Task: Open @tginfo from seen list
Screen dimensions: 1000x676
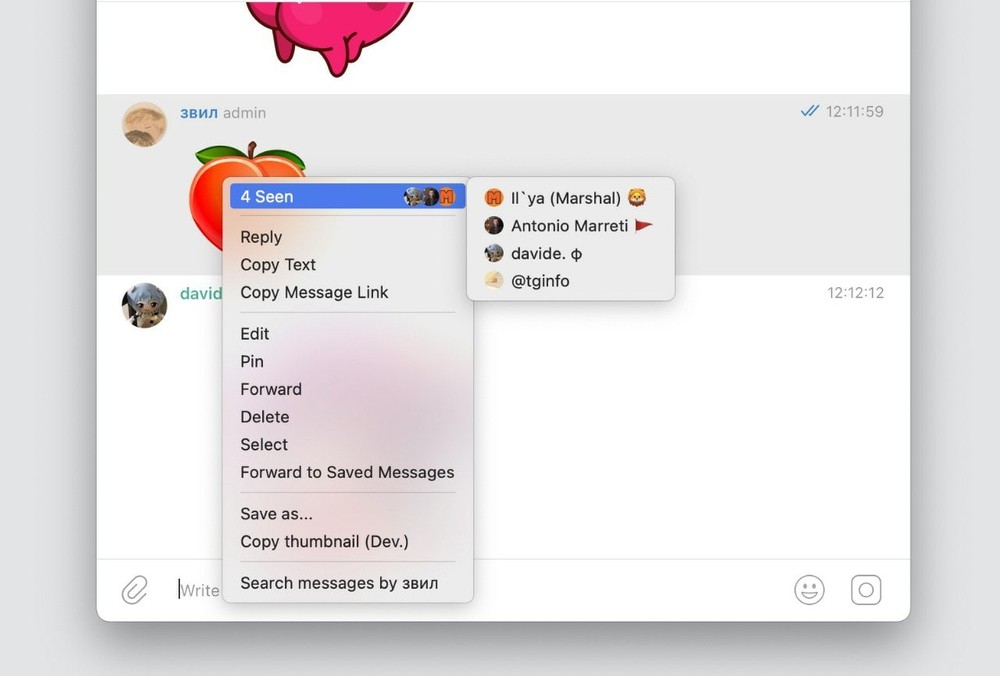Action: click(540, 281)
